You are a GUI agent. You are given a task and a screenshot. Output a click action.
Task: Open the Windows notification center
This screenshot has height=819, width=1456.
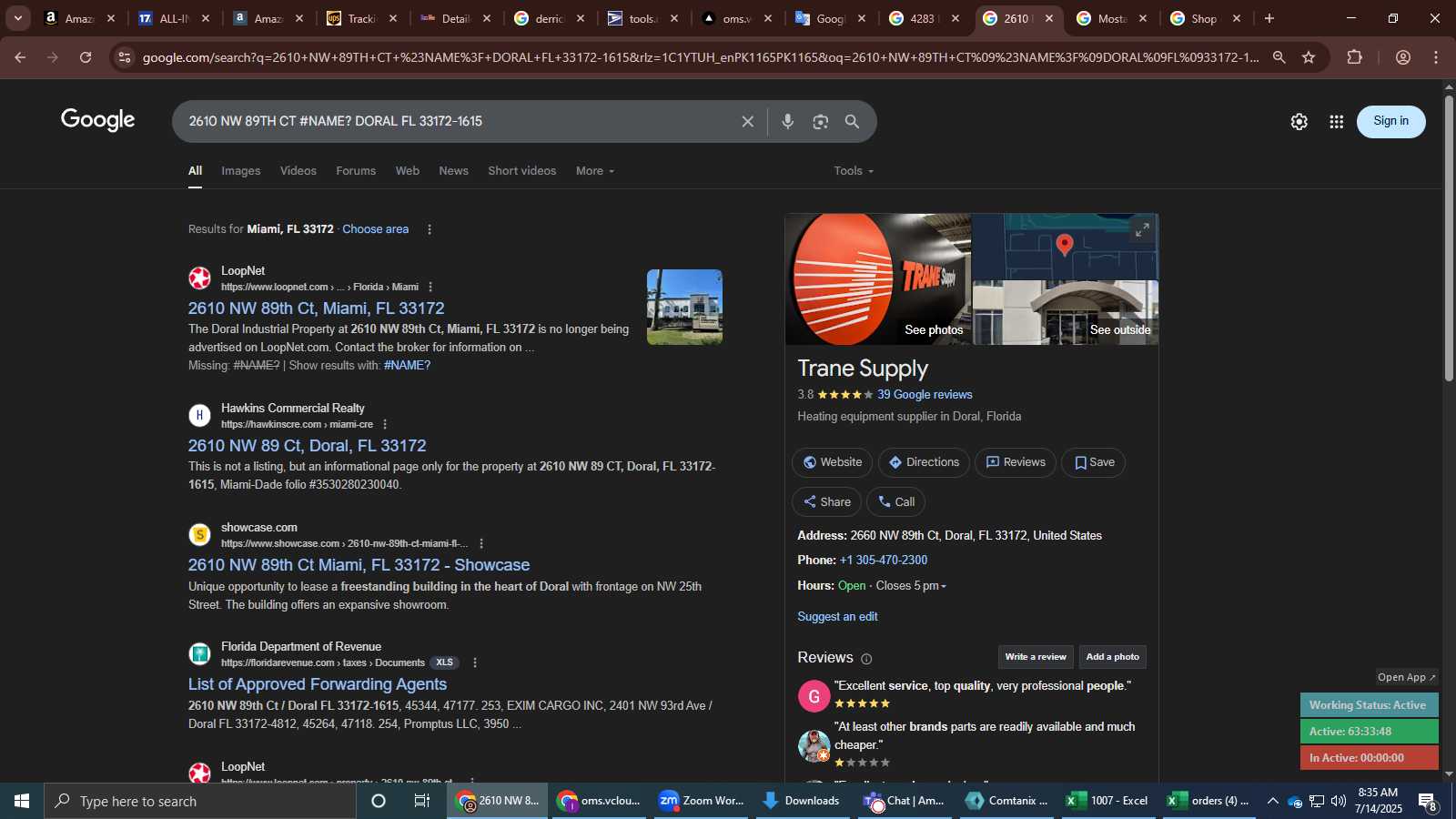click(1428, 801)
